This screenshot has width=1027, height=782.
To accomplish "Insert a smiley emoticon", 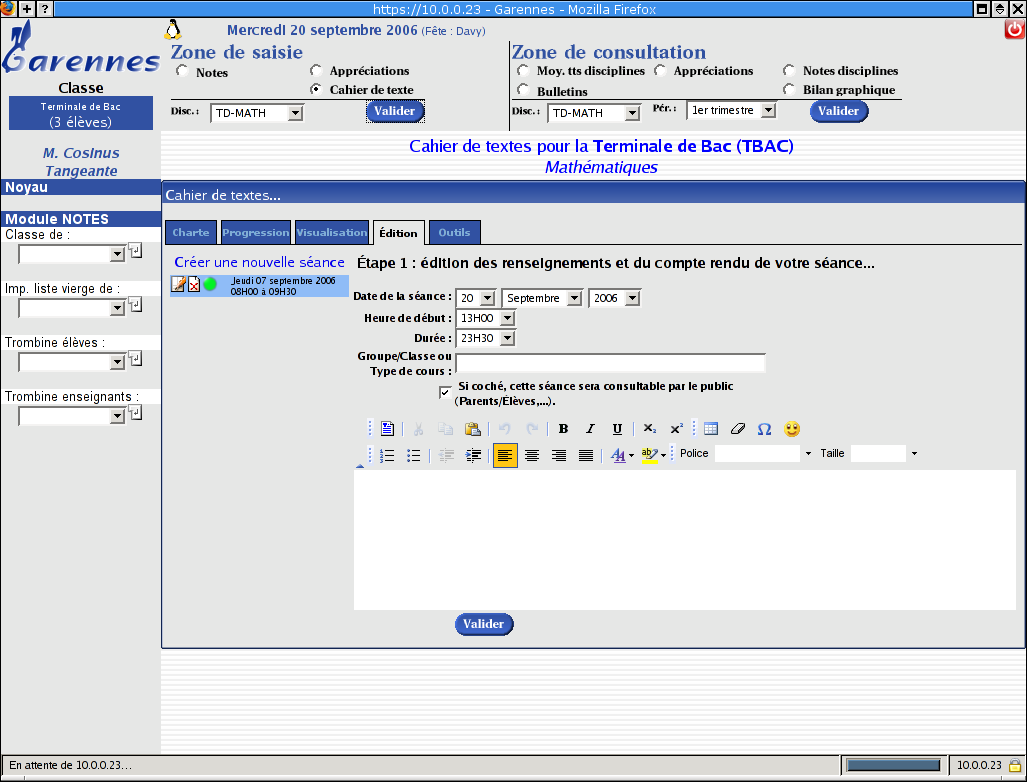I will point(792,429).
